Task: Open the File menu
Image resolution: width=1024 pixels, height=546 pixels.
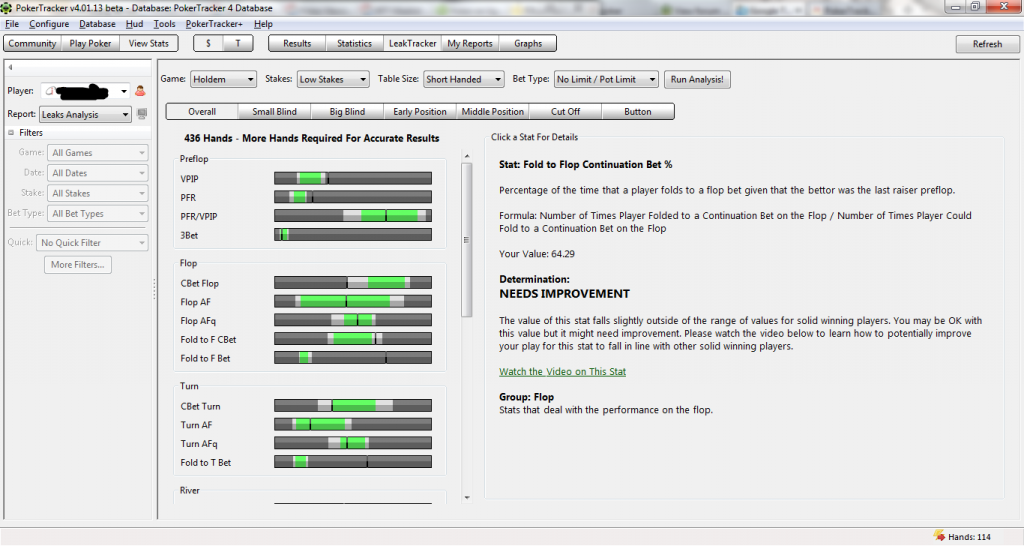Action: pos(12,24)
